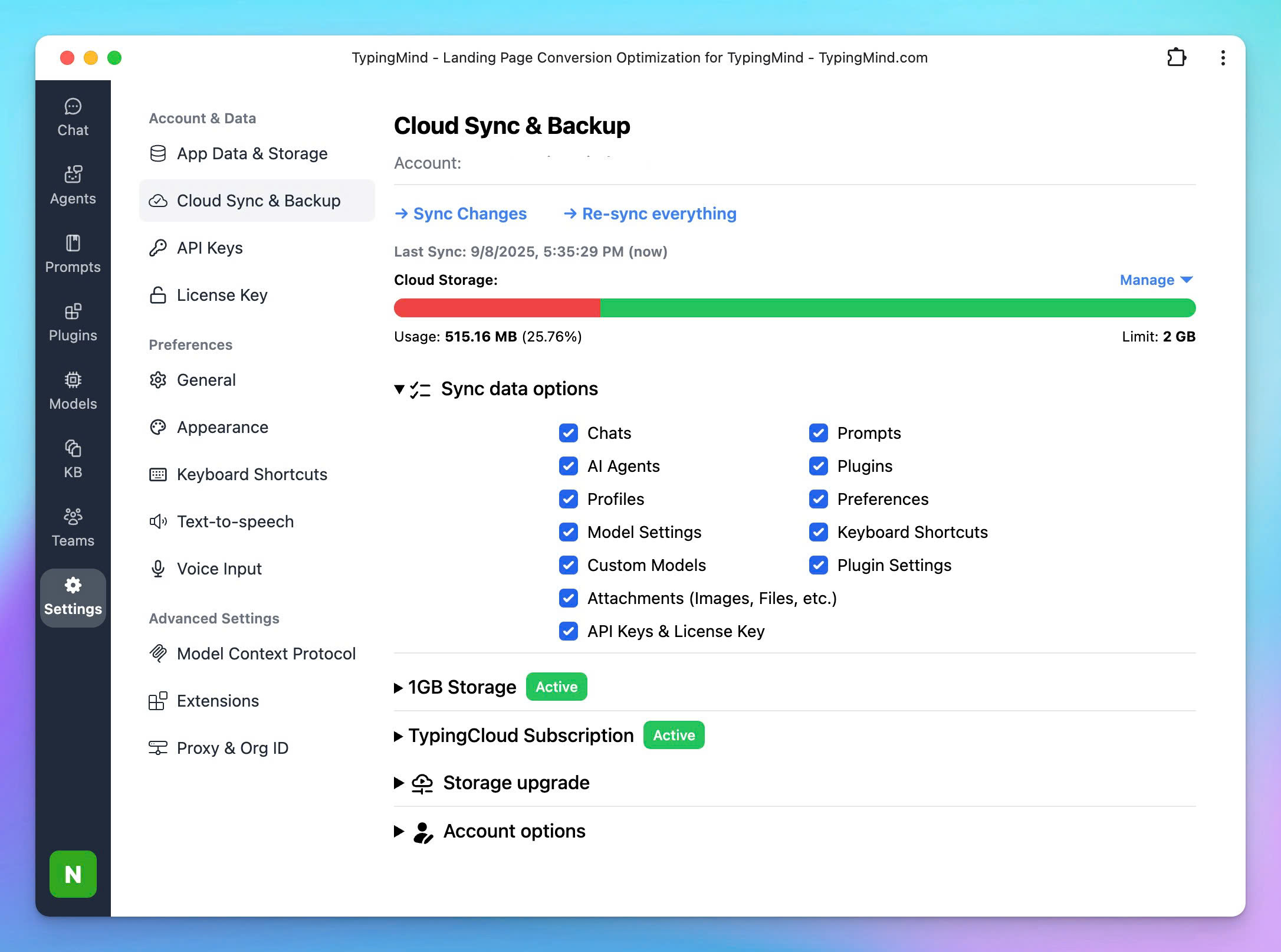Open the Prompts panel
This screenshot has height=952, width=1281.
pyautogui.click(x=73, y=254)
